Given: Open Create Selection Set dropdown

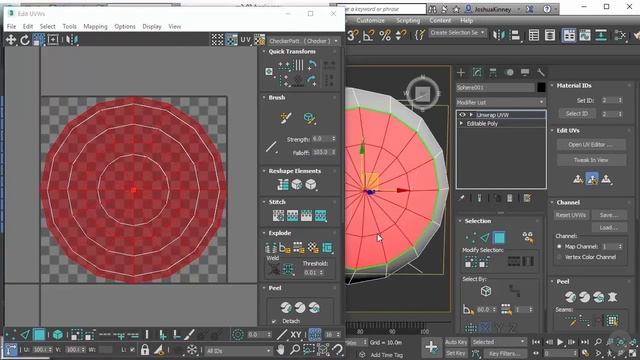Looking at the screenshot, I should pos(457,33).
